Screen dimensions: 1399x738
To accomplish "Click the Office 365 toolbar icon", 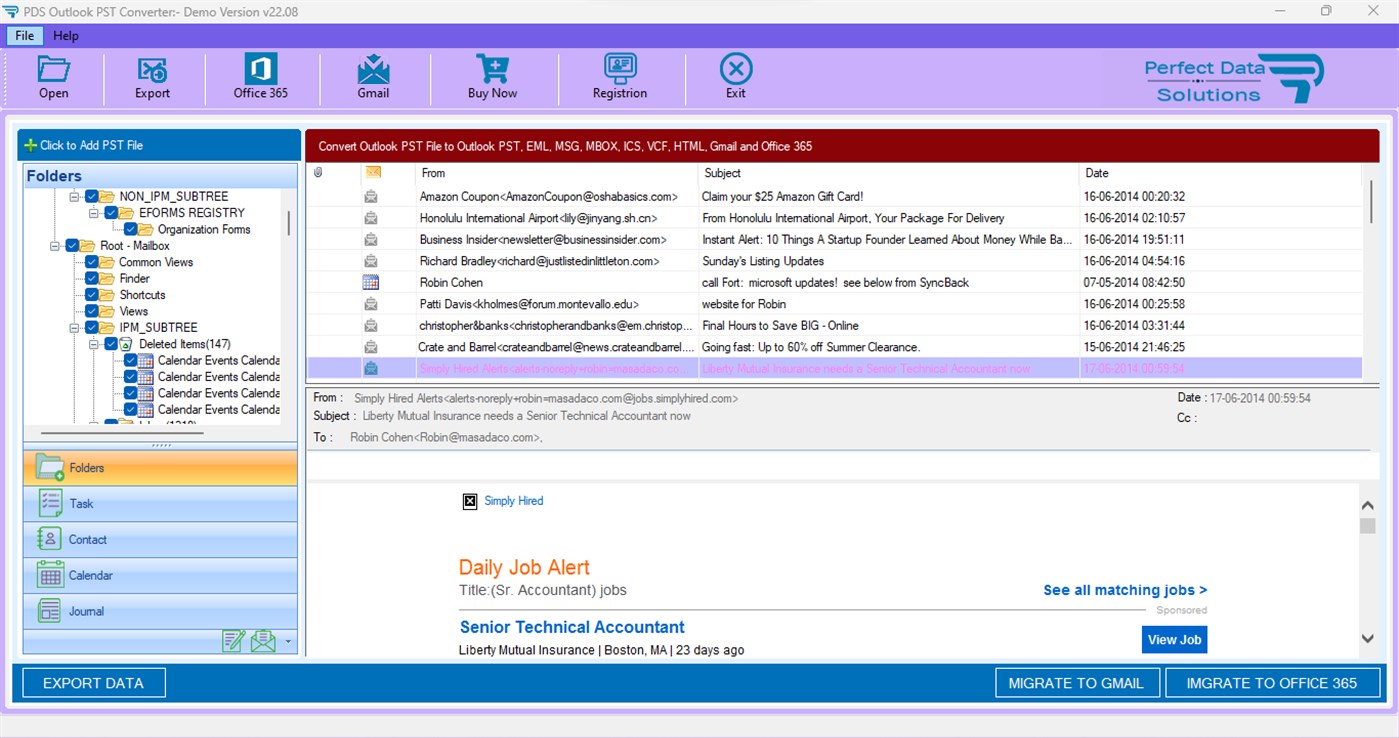I will click(260, 77).
